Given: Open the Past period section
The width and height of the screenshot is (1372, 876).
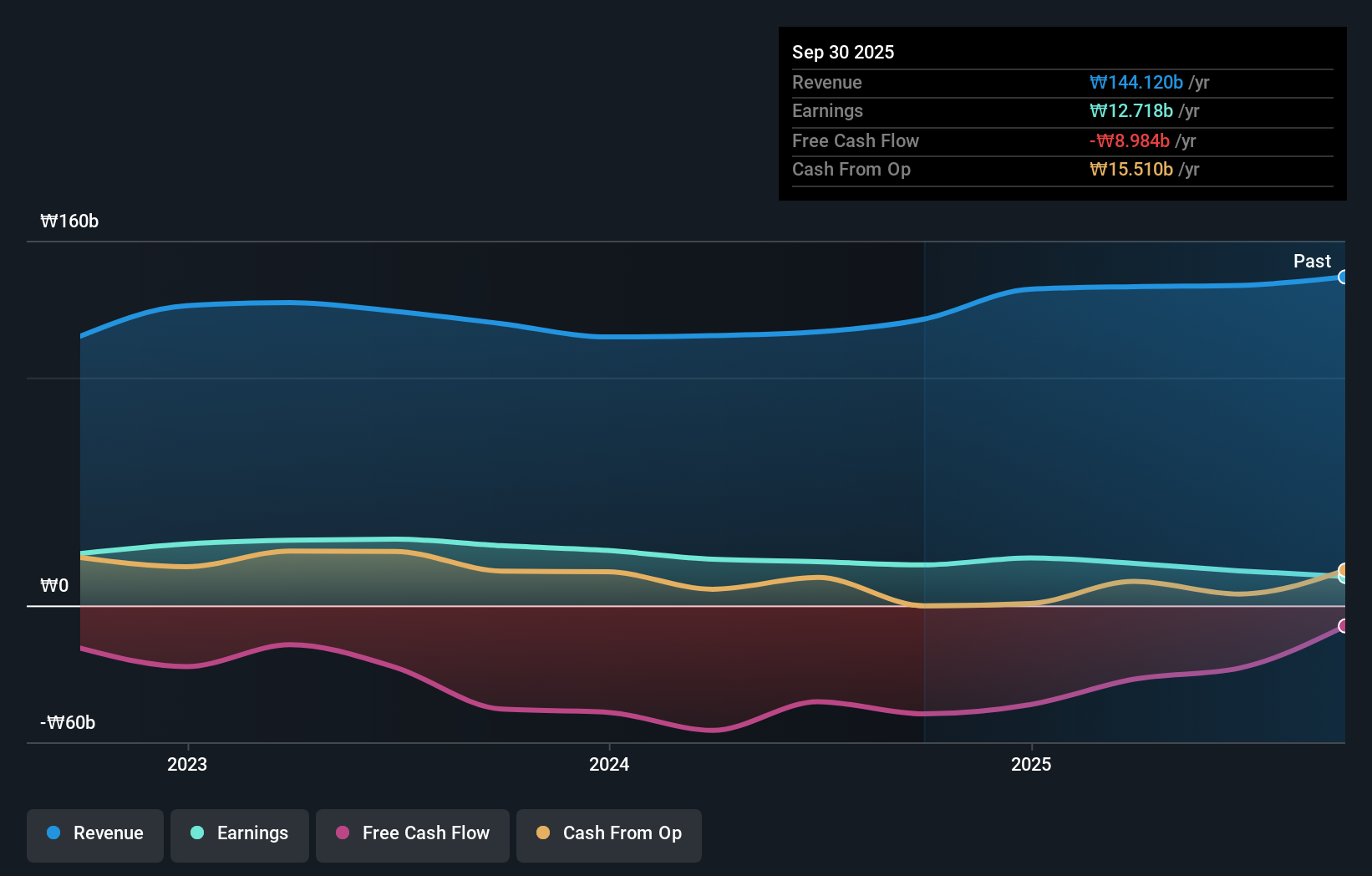Looking at the screenshot, I should click(x=1312, y=261).
